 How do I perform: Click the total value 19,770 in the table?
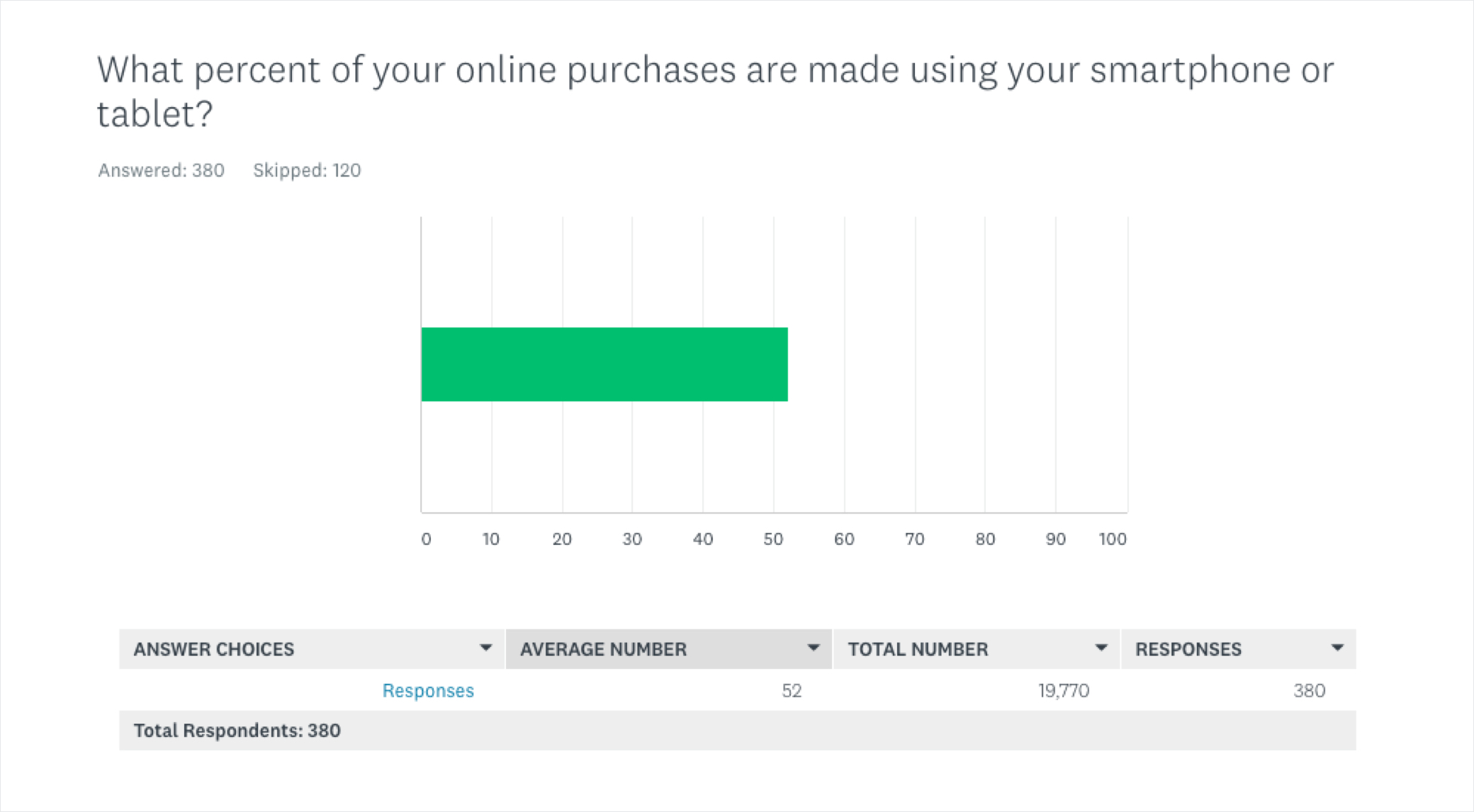tap(1063, 690)
